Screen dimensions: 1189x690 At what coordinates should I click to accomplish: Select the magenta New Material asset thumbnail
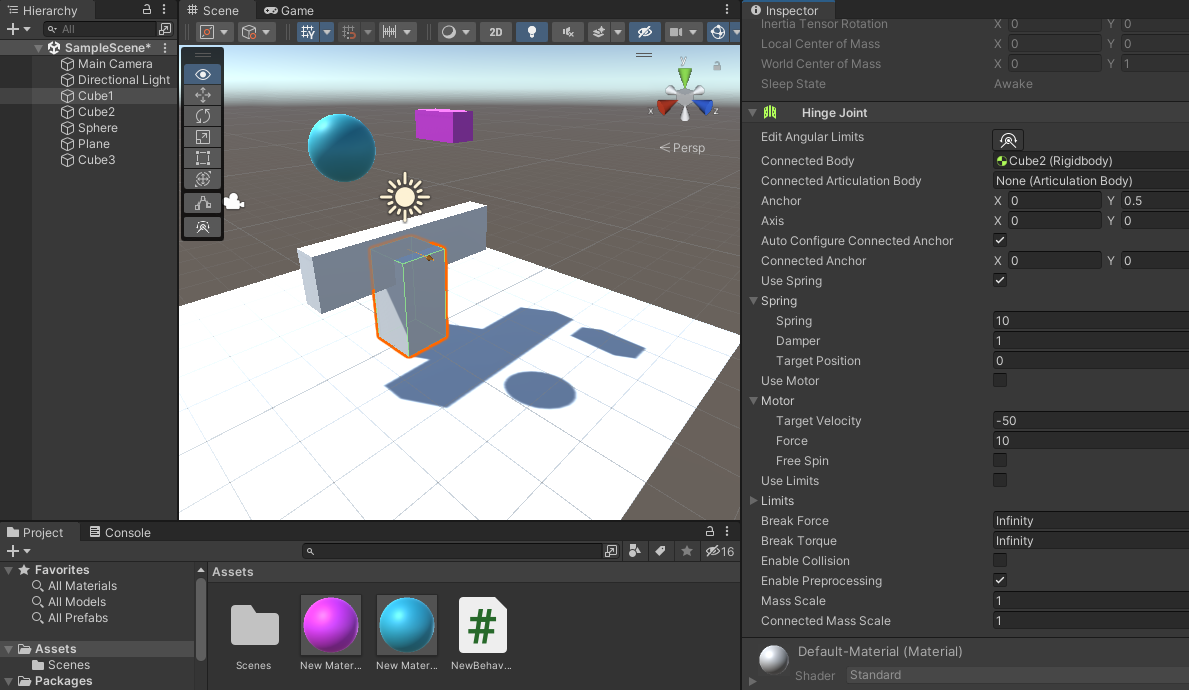tap(331, 625)
